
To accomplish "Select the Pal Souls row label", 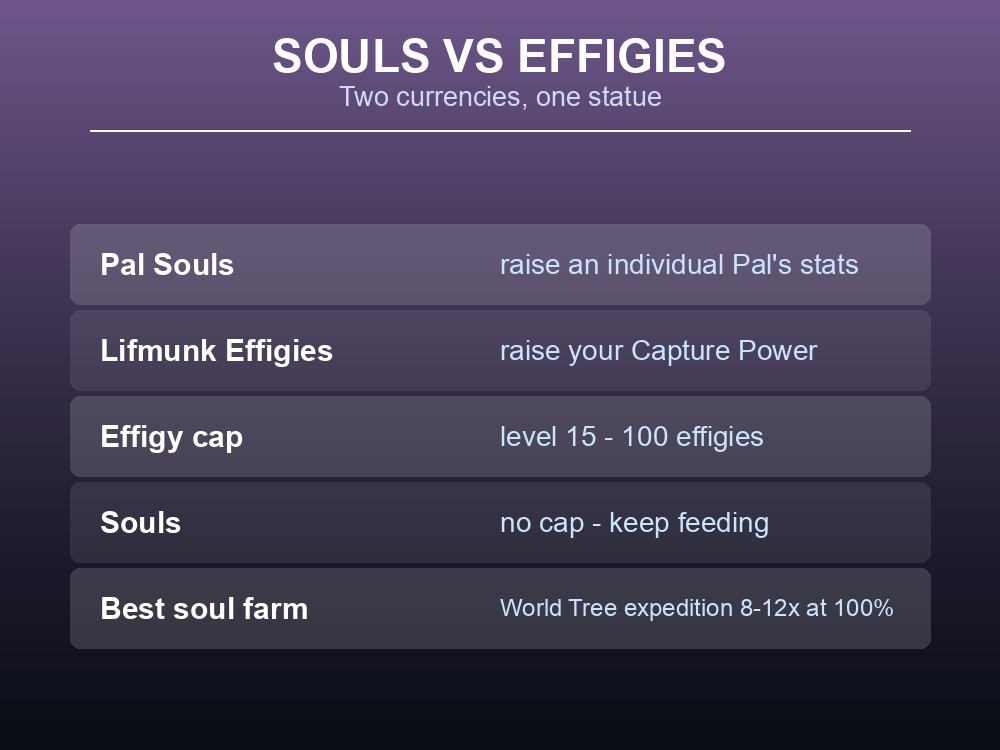I will (x=167, y=265).
